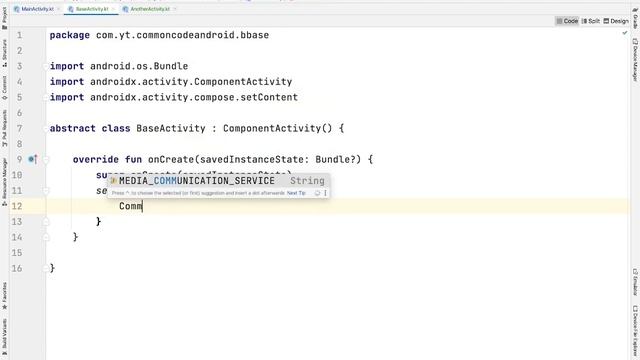Screen dimensions: 640x360
Task: Toggle the fold marker on line 11
Action: coord(46,191)
